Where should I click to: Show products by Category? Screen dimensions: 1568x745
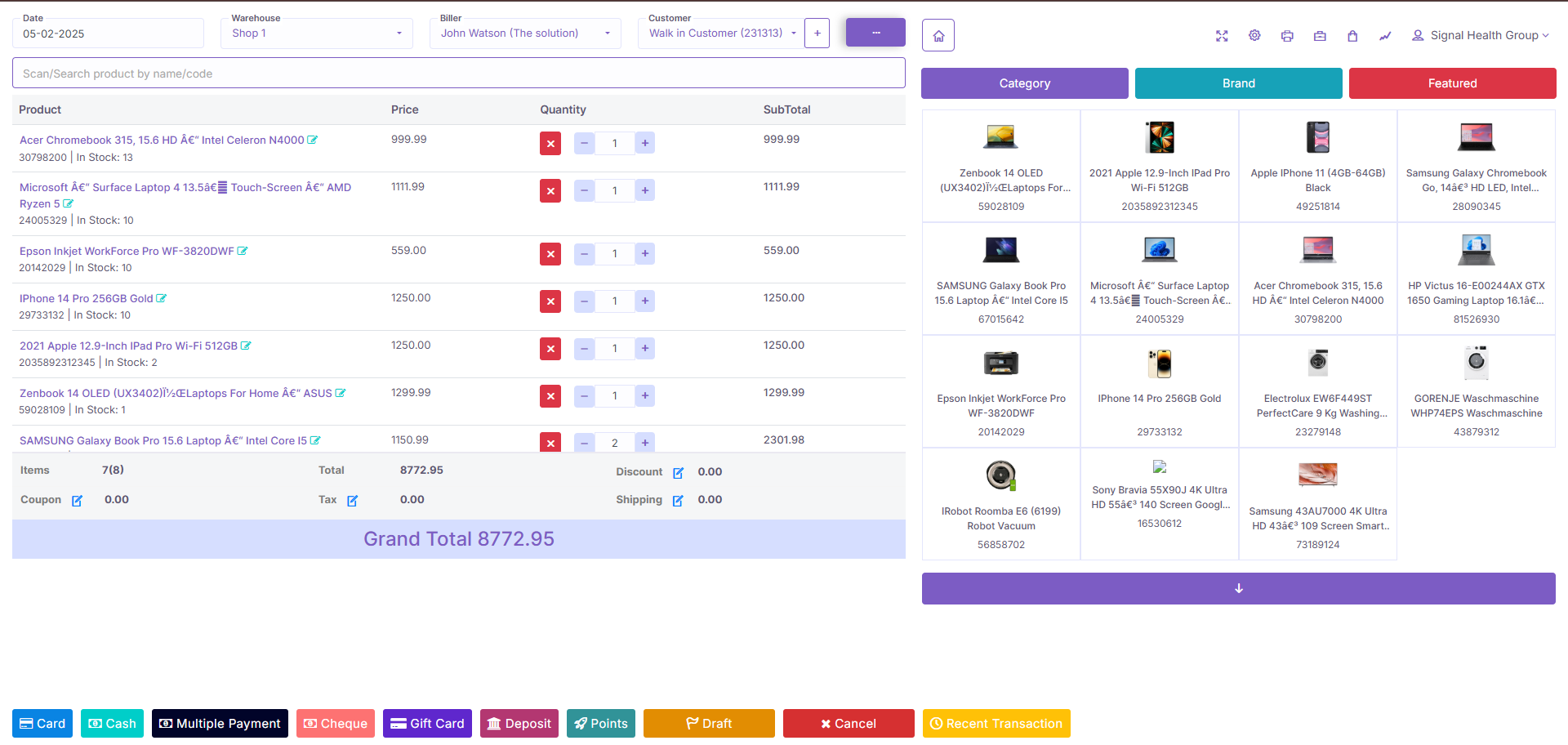click(1025, 83)
